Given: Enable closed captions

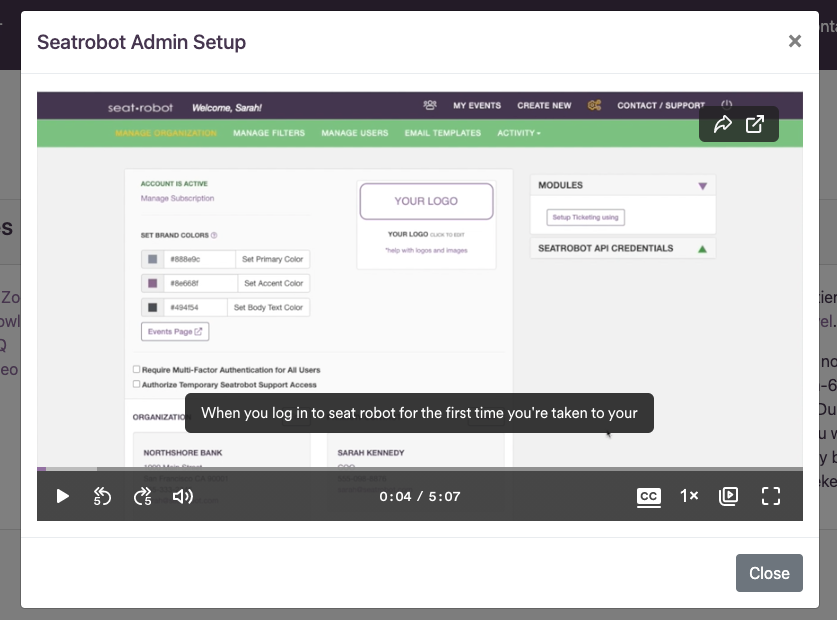Looking at the screenshot, I should [648, 496].
